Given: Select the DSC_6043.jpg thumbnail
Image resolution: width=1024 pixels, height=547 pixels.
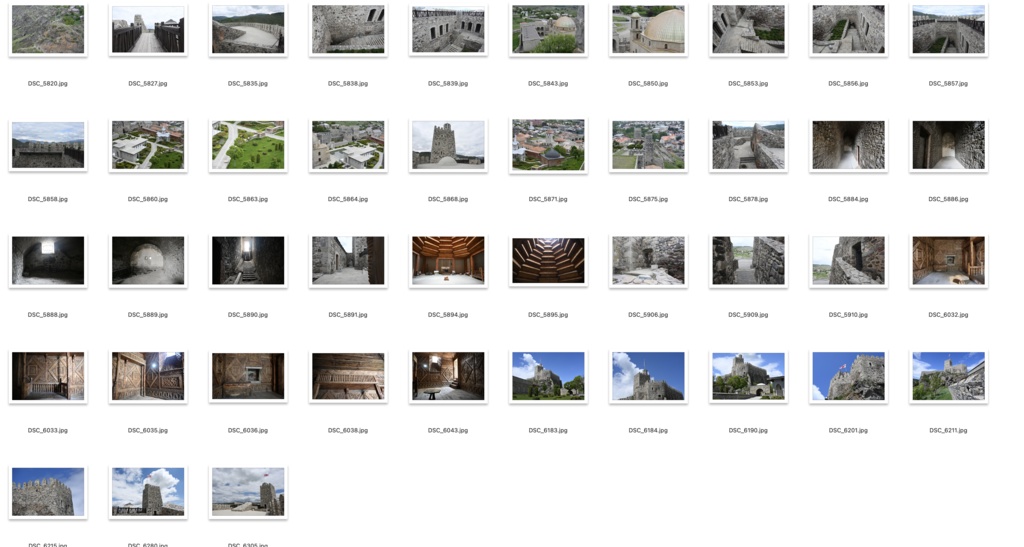Looking at the screenshot, I should pyautogui.click(x=448, y=376).
